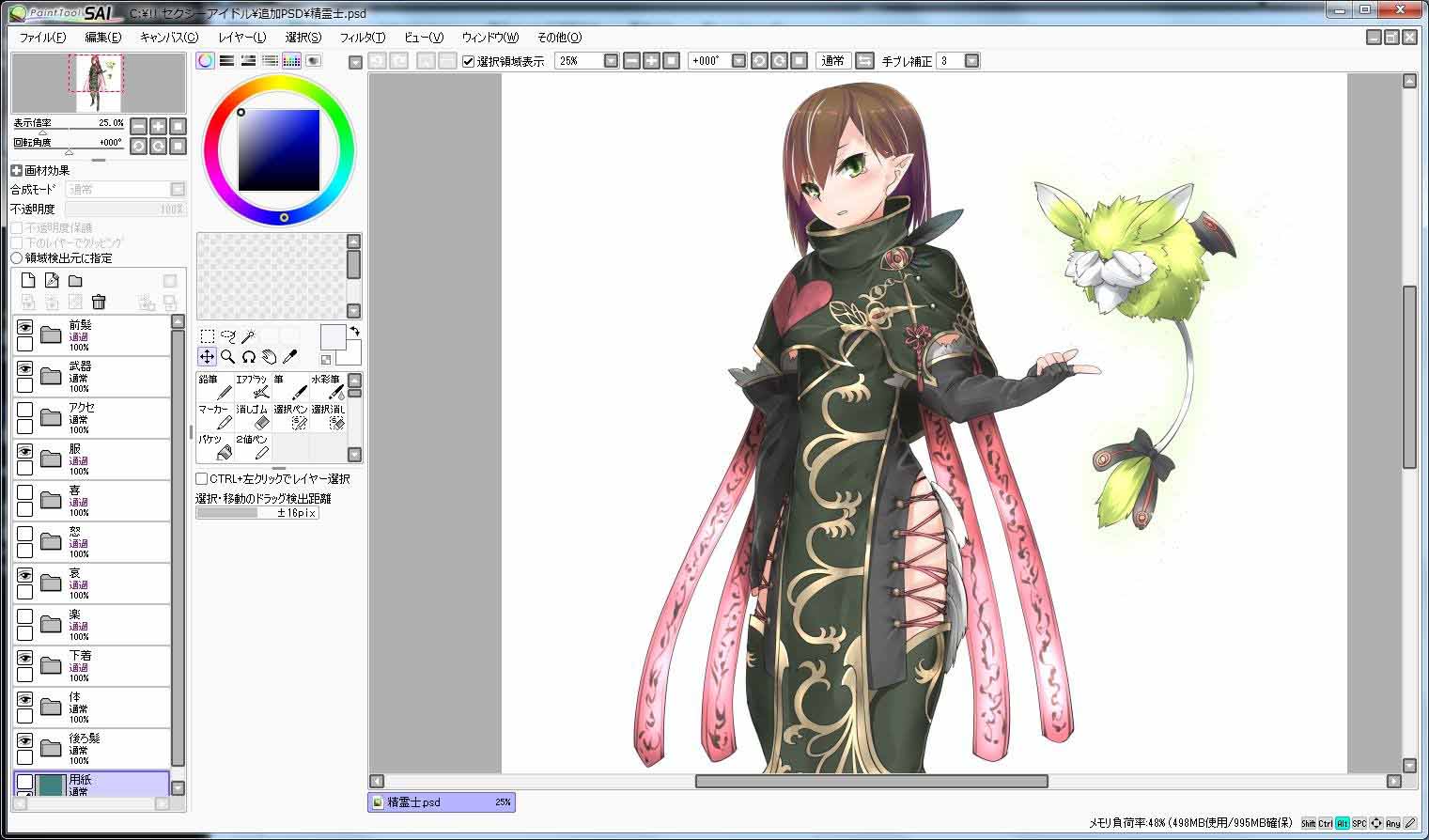This screenshot has height=840, width=1429.
Task: Click inside the blue color picker square
Action: 278,150
